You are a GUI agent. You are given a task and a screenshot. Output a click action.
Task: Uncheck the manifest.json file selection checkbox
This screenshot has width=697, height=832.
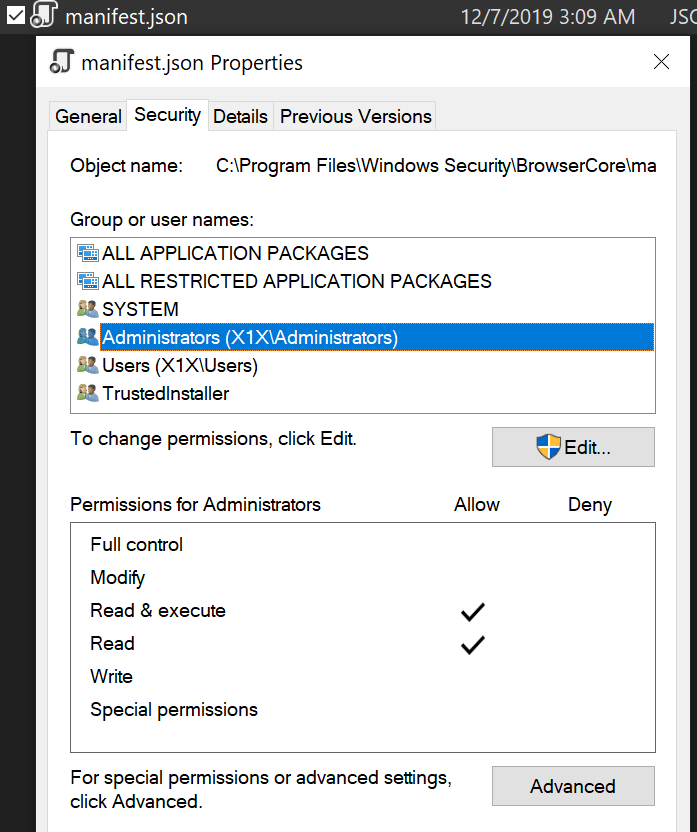16,15
